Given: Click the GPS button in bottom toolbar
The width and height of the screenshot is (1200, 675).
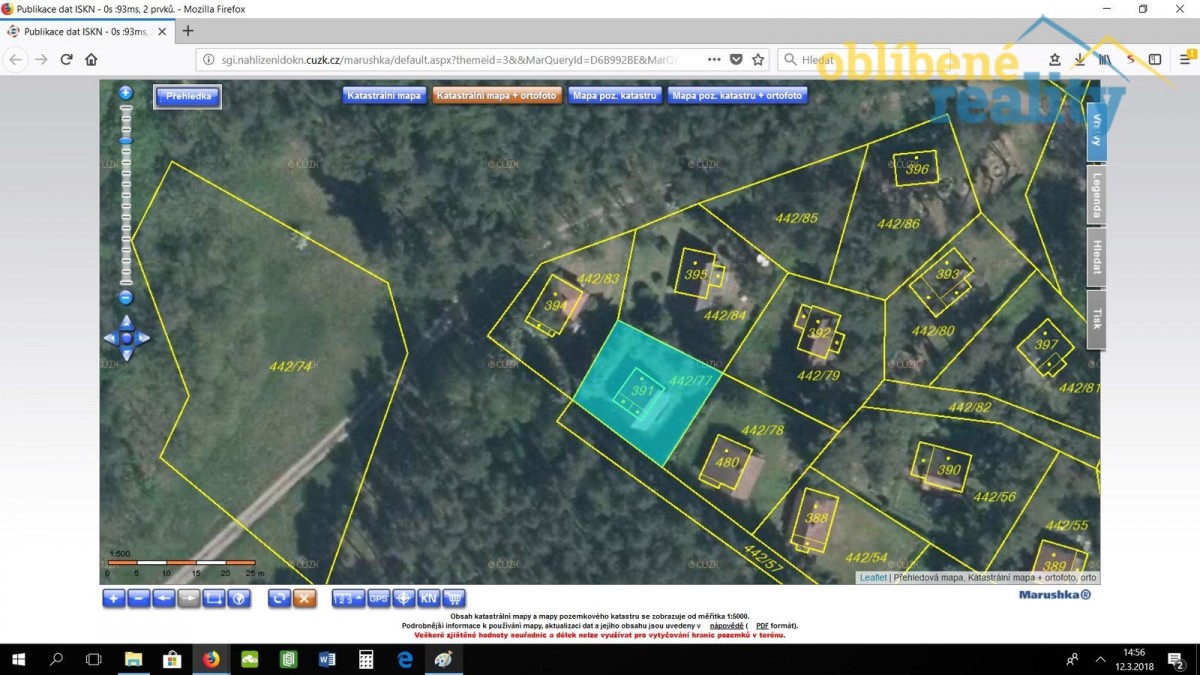Looking at the screenshot, I should pyautogui.click(x=379, y=598).
